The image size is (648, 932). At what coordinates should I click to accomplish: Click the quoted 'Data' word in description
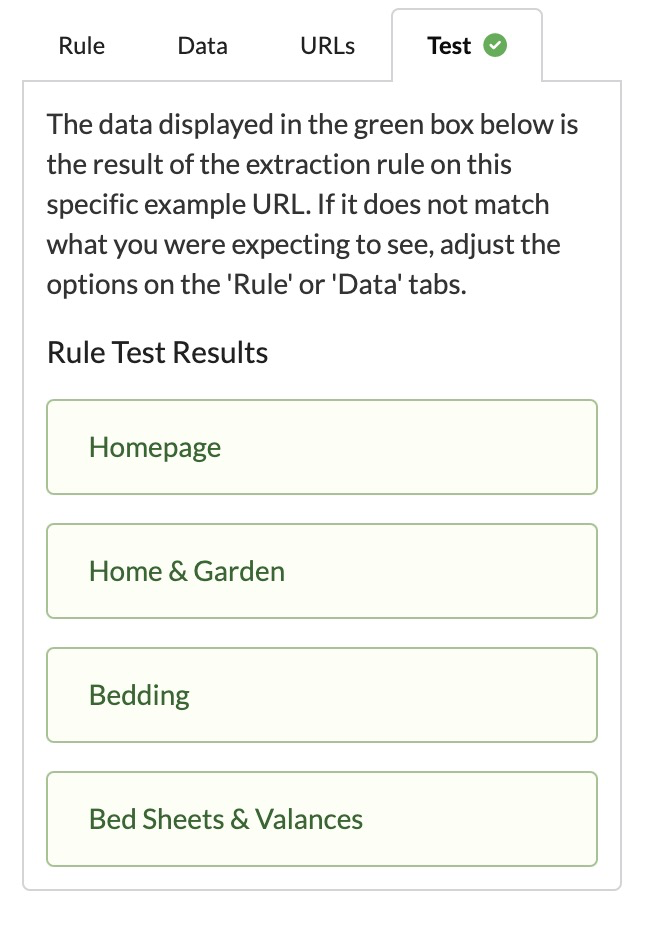point(367,284)
